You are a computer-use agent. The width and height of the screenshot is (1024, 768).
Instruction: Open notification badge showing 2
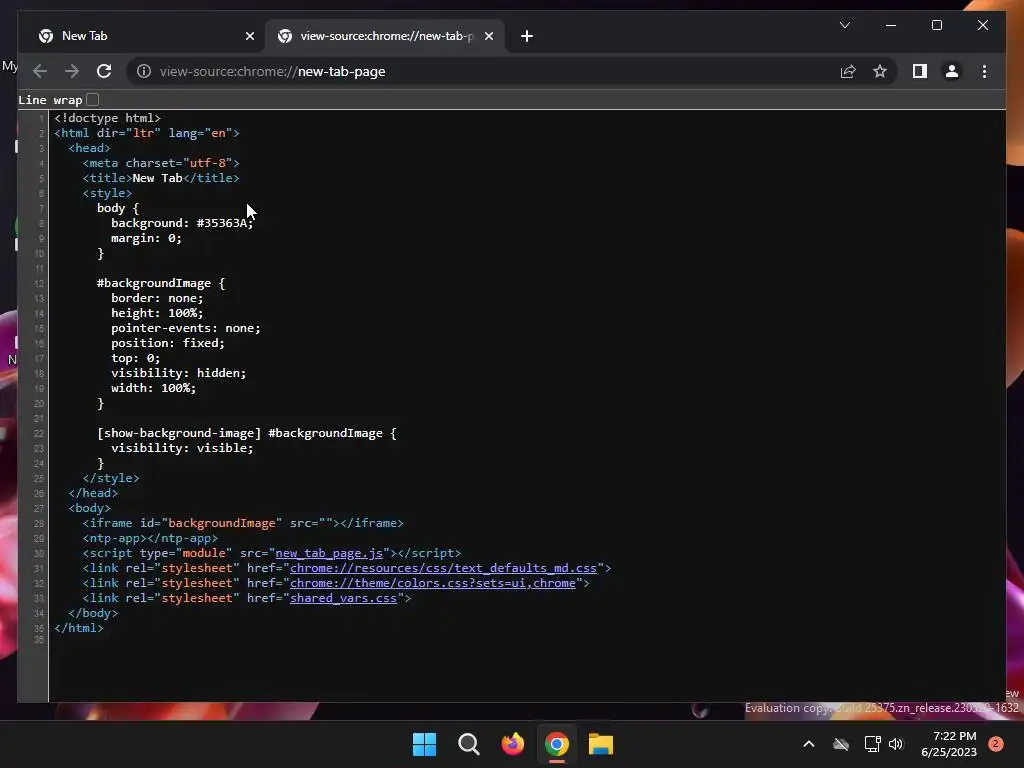tap(996, 744)
